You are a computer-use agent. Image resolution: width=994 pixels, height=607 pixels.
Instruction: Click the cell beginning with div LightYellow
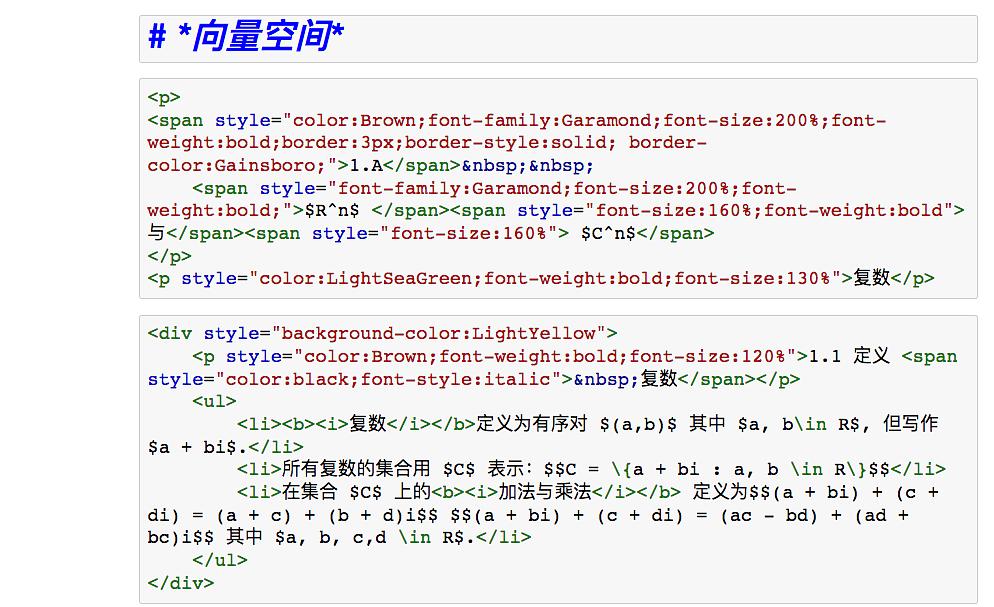pos(558,459)
